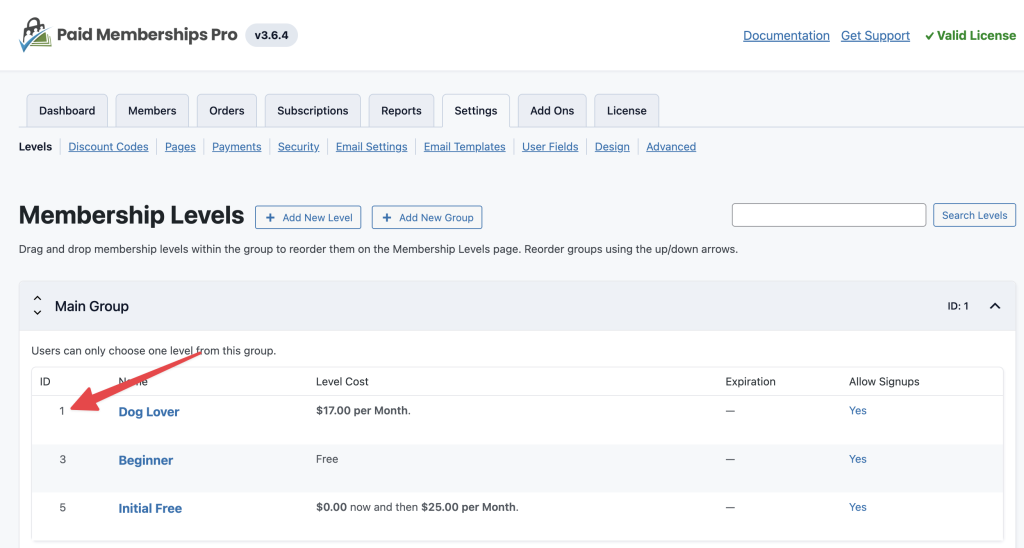The height and width of the screenshot is (548, 1024).
Task: Go to the Add Ons tab
Action: point(552,111)
